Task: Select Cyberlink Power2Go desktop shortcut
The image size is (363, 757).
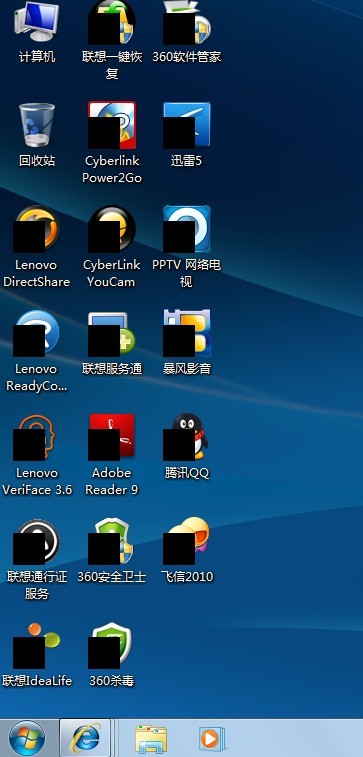Action: coord(112,125)
